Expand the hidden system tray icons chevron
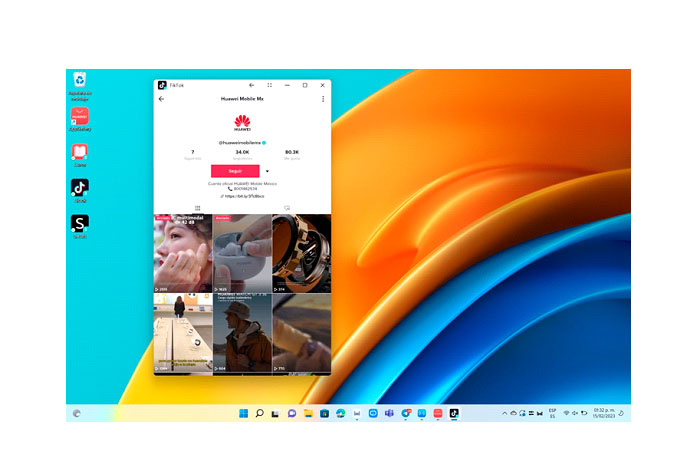This screenshot has width=700, height=471. [504, 413]
